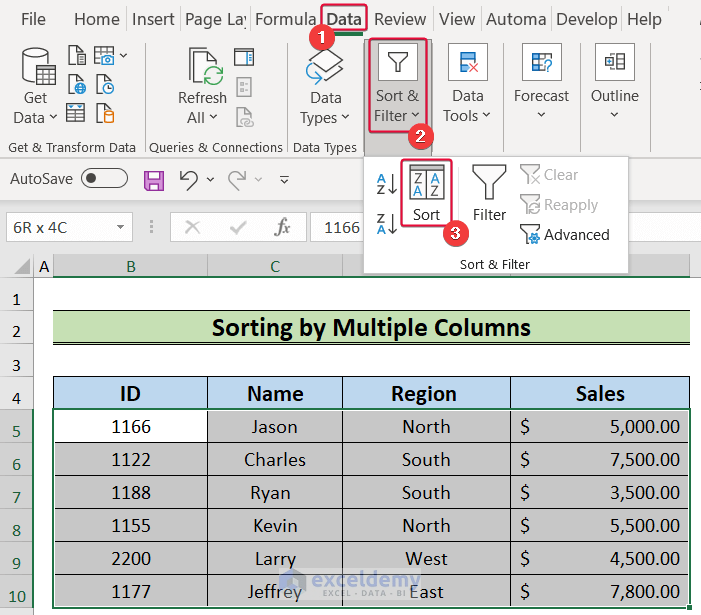Click the Forecast button
Image resolution: width=701 pixels, height=615 pixels.
point(541,87)
